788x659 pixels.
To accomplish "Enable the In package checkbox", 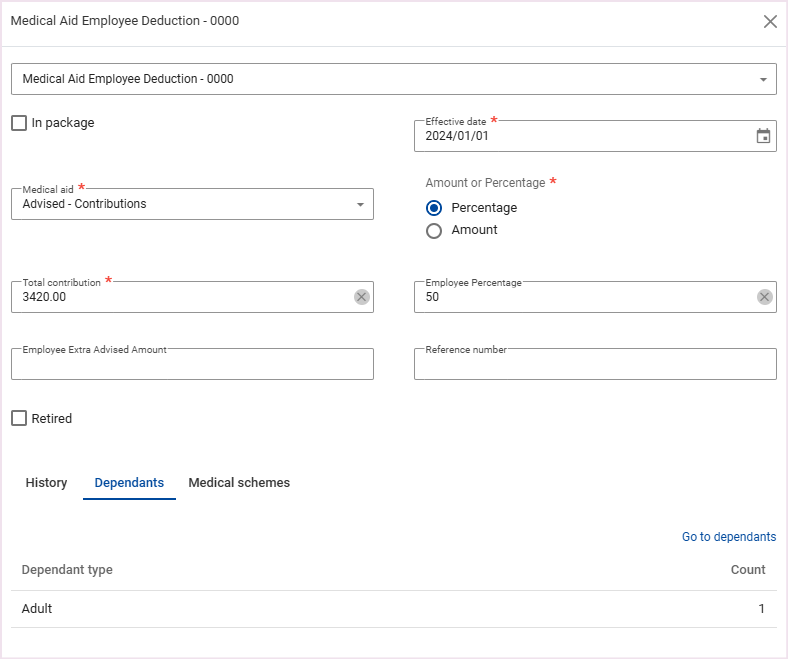I will (19, 123).
